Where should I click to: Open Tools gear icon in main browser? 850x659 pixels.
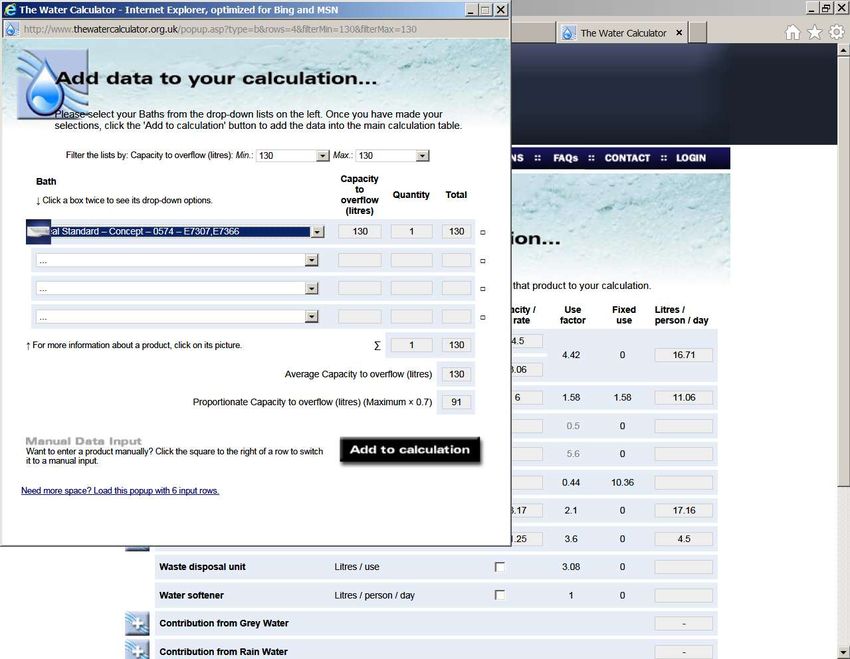[836, 33]
